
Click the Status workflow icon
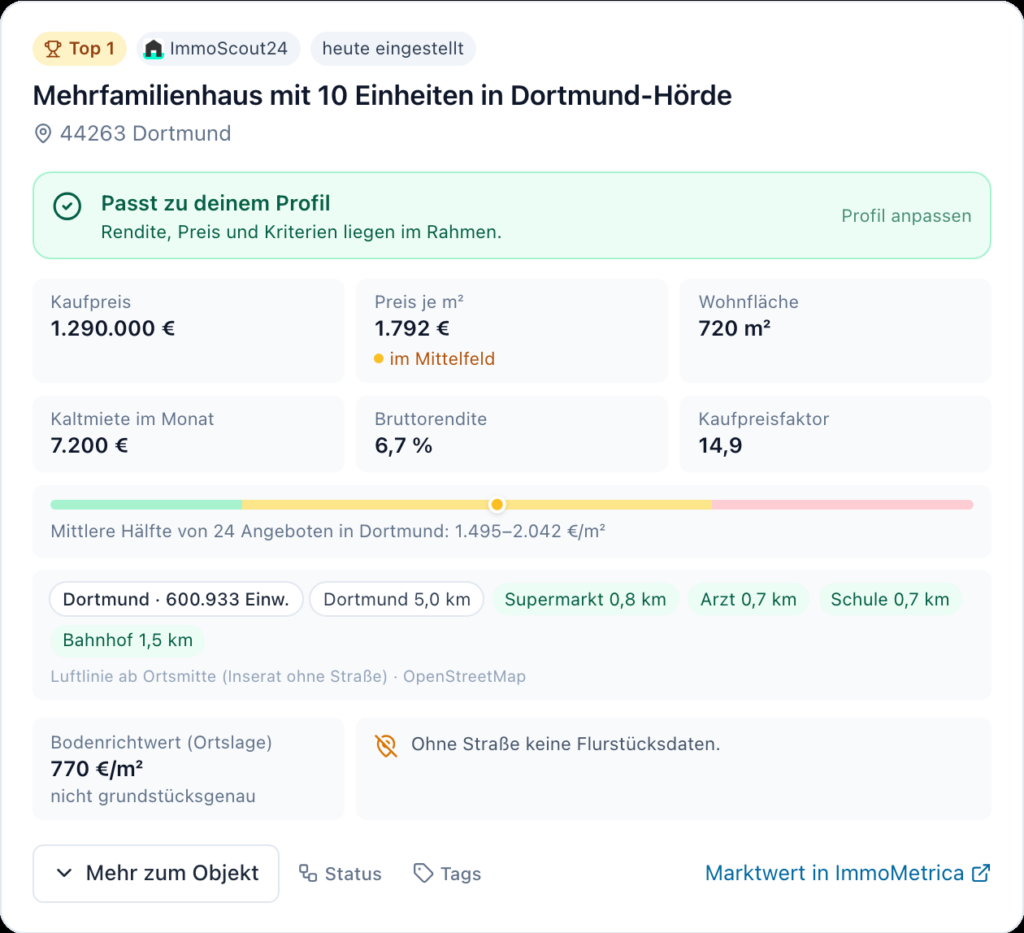point(308,873)
